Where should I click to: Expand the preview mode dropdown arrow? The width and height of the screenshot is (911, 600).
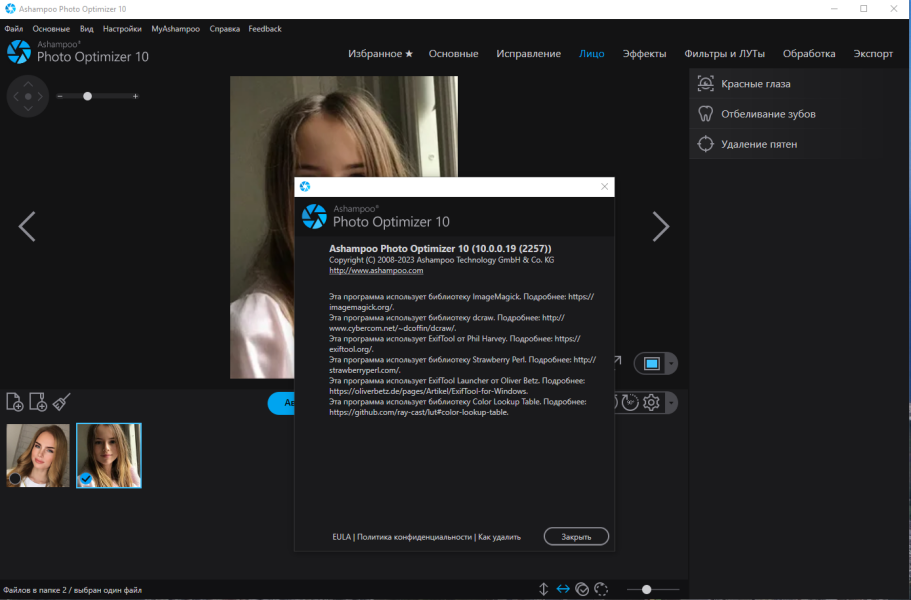671,364
